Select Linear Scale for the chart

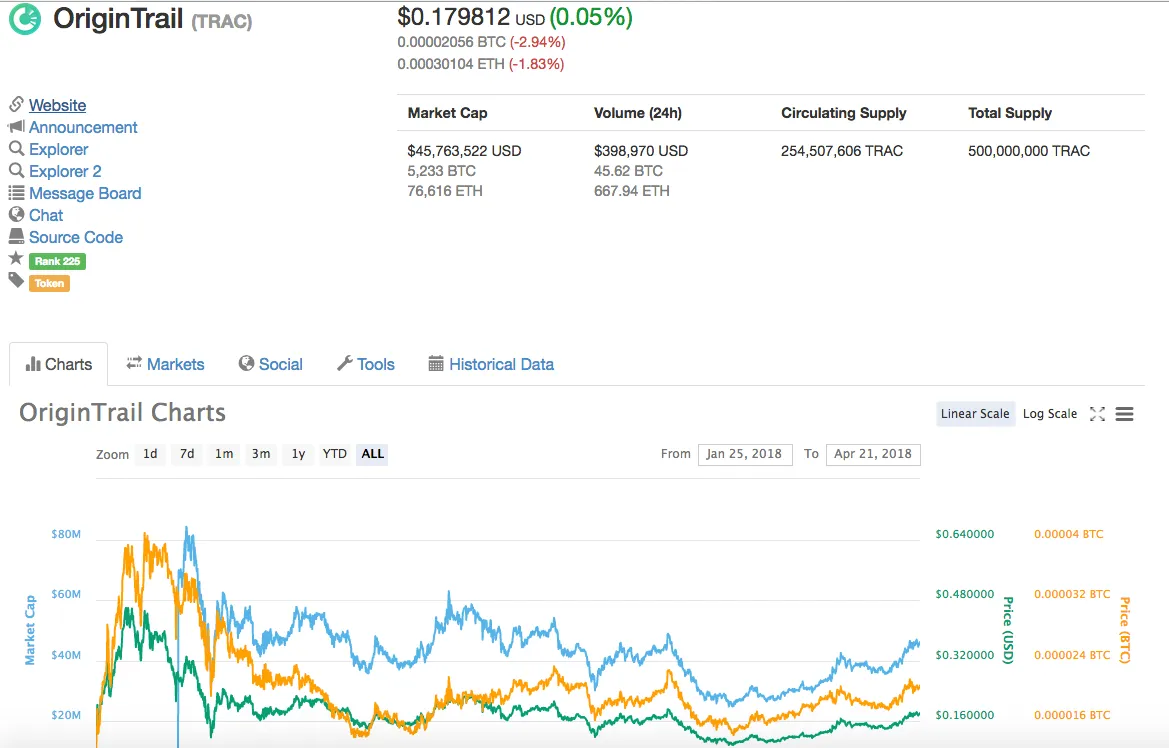pos(975,414)
